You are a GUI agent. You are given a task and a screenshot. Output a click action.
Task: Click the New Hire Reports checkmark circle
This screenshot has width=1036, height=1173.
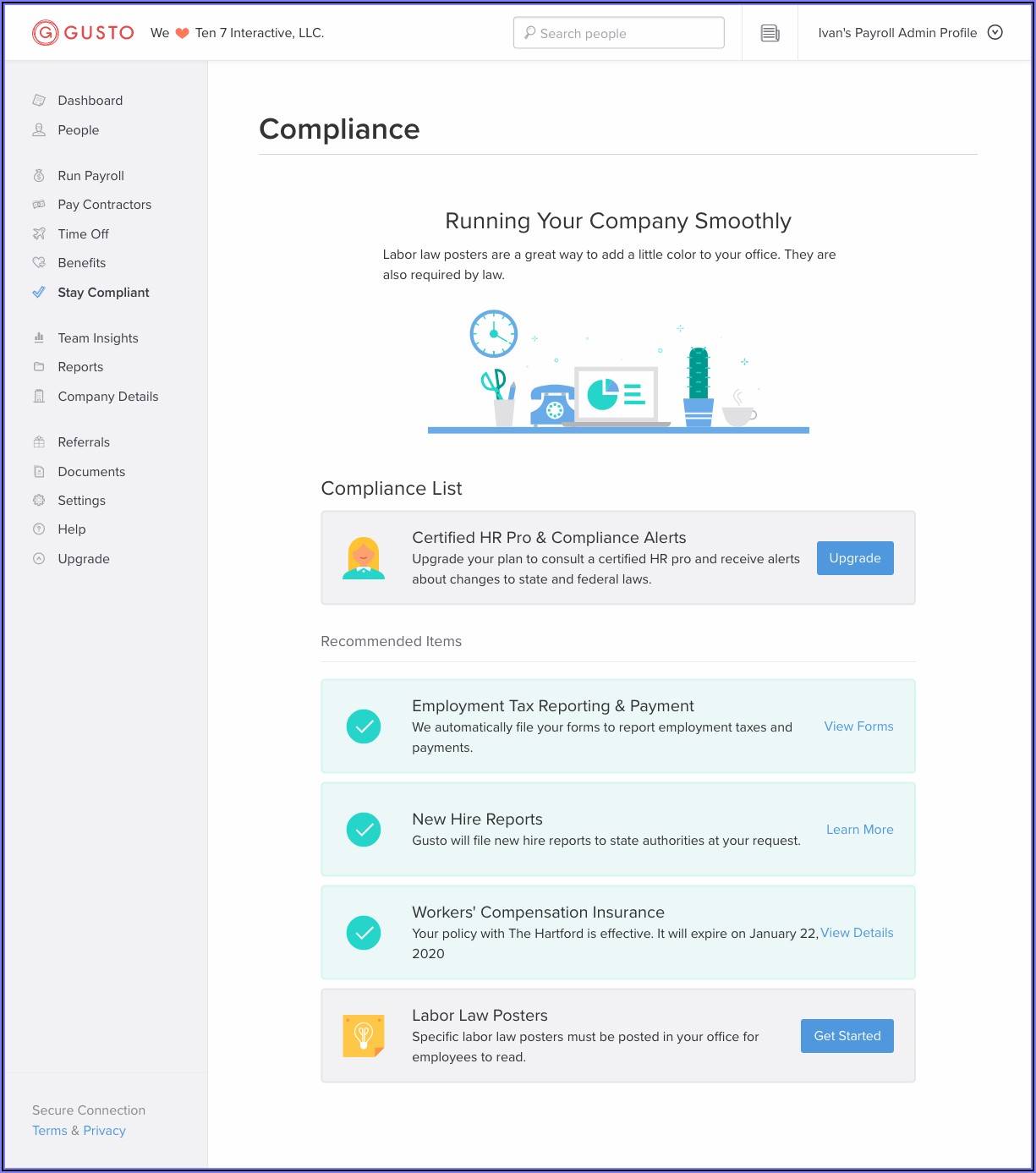pyautogui.click(x=364, y=830)
